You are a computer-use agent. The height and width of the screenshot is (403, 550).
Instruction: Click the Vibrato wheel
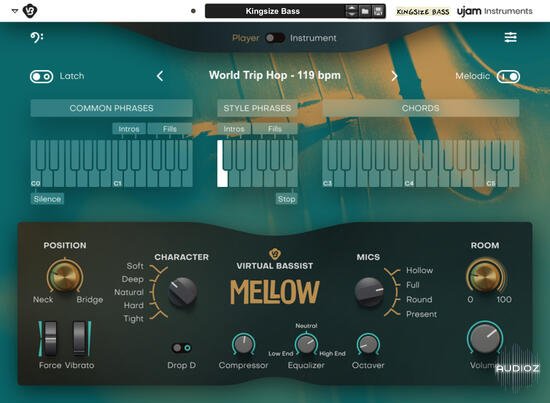coord(79,338)
